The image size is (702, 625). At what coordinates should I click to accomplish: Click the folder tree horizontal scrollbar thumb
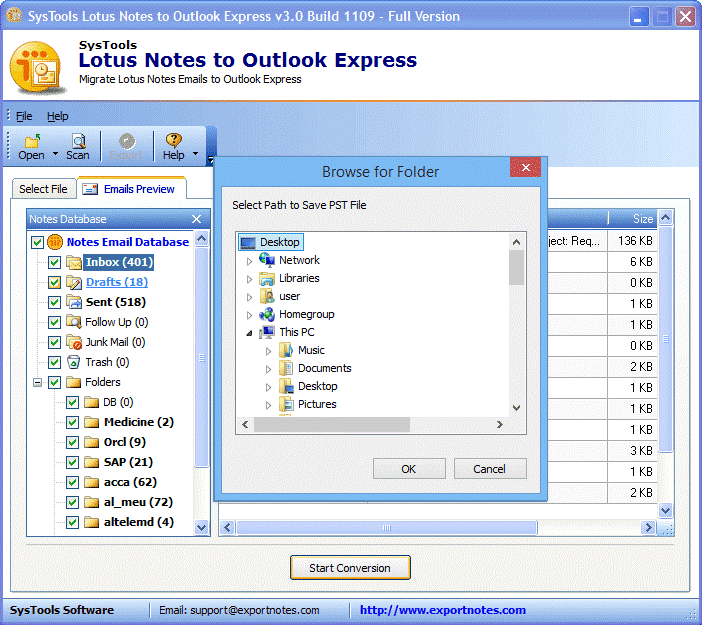[x=332, y=424]
